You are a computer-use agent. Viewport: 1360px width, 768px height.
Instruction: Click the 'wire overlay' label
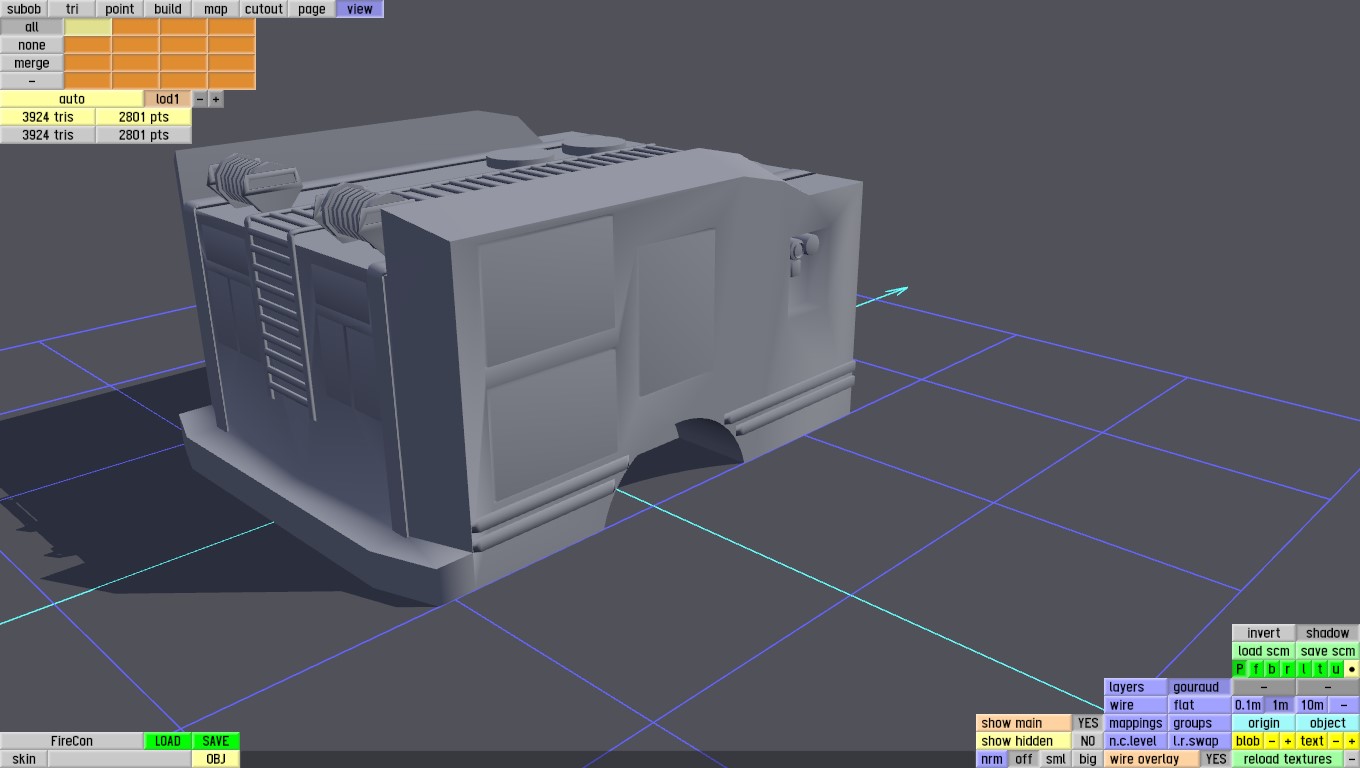tap(1152, 759)
